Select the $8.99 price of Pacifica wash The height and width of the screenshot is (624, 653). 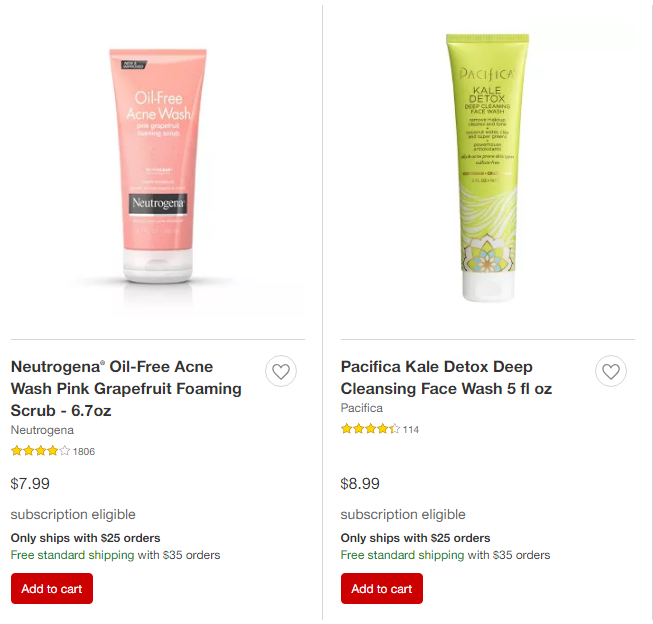pyautogui.click(x=360, y=484)
